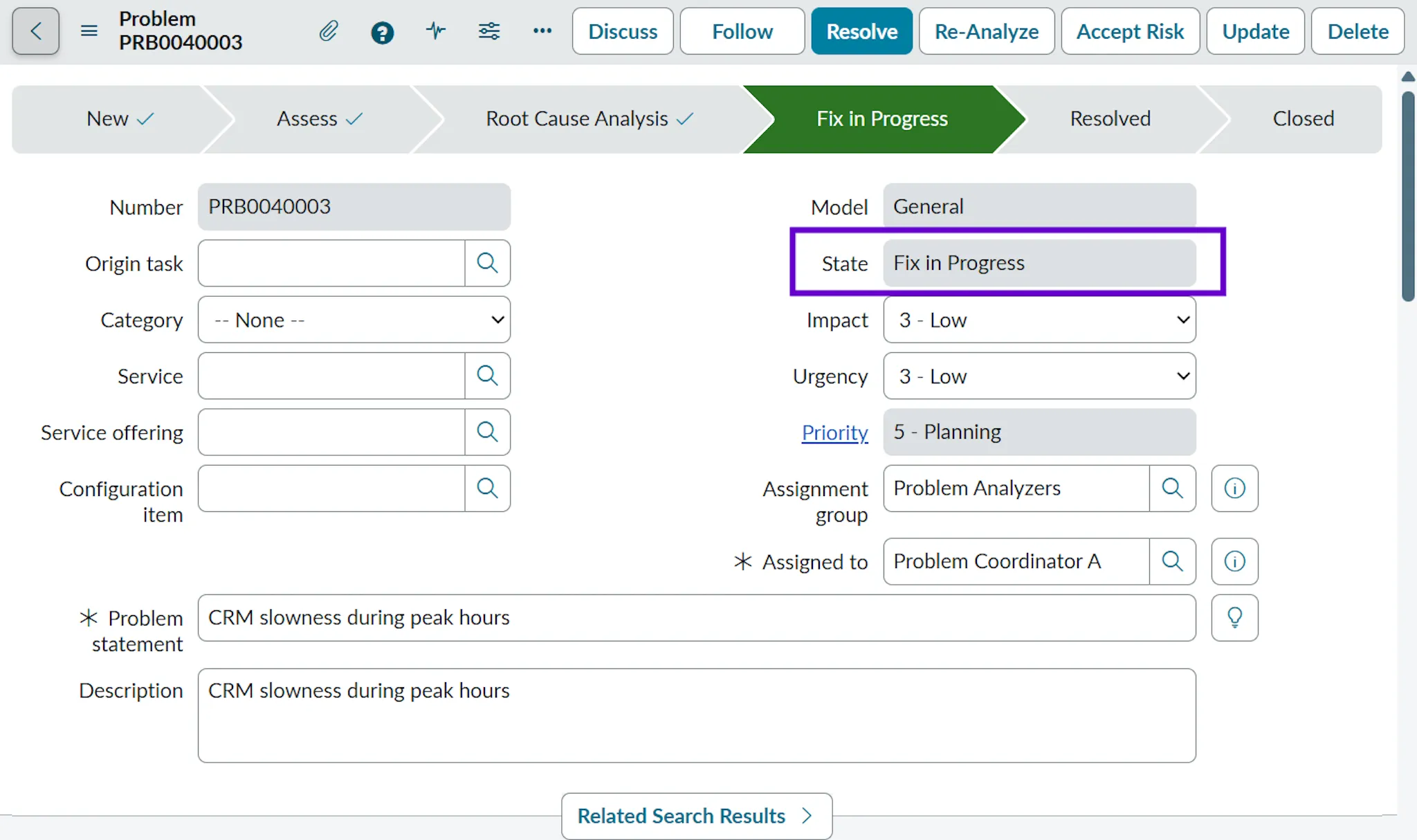Open the Urgency dropdown
Image resolution: width=1417 pixels, height=840 pixels.
(1039, 376)
